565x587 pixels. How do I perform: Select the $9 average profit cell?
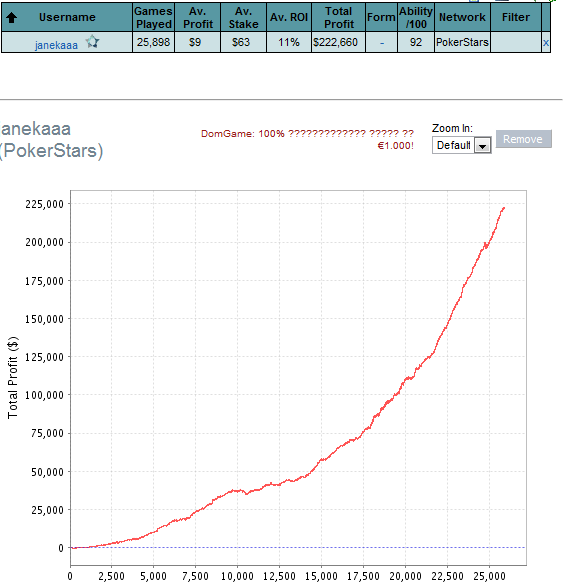coord(198,42)
